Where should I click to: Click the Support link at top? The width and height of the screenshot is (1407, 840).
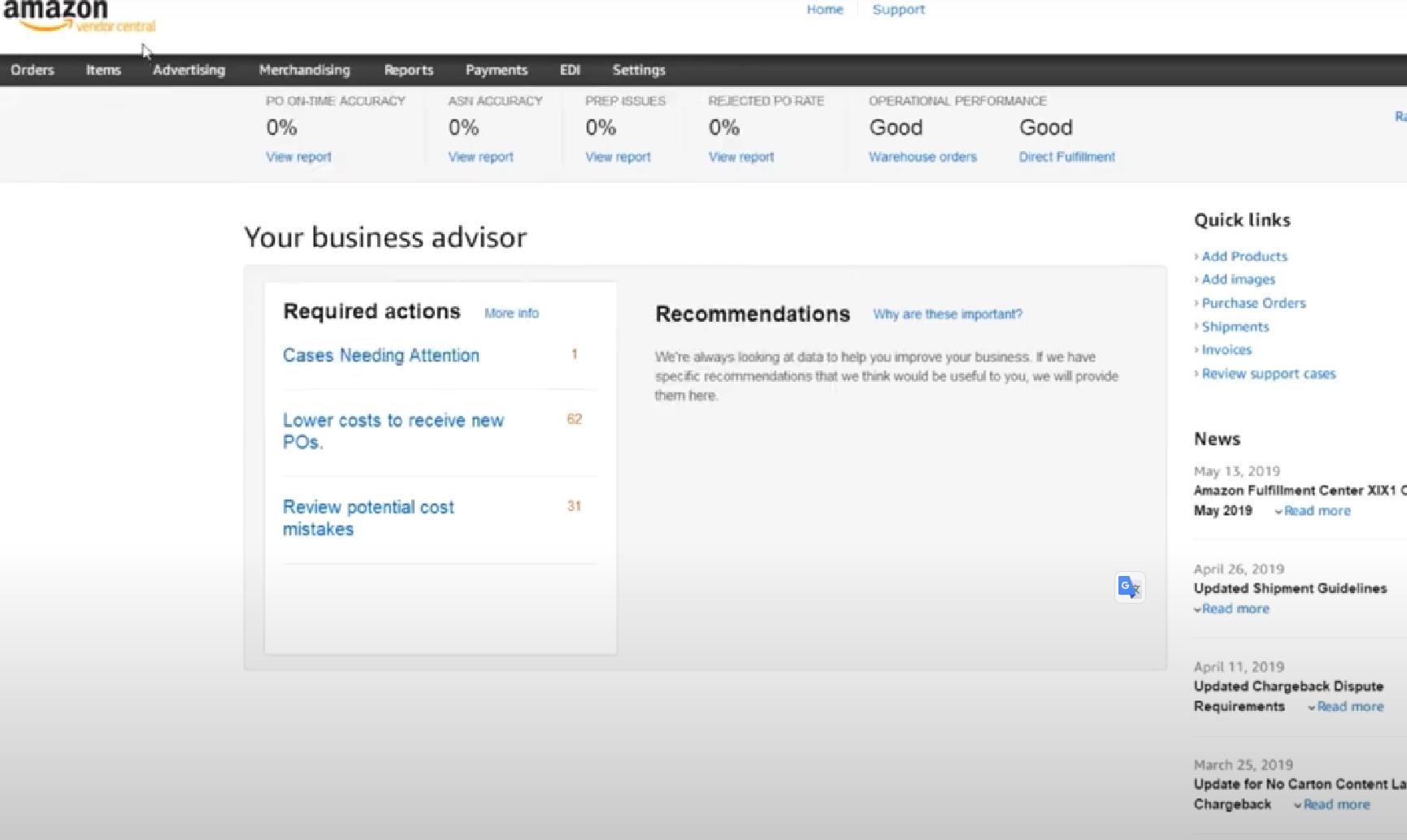898,10
